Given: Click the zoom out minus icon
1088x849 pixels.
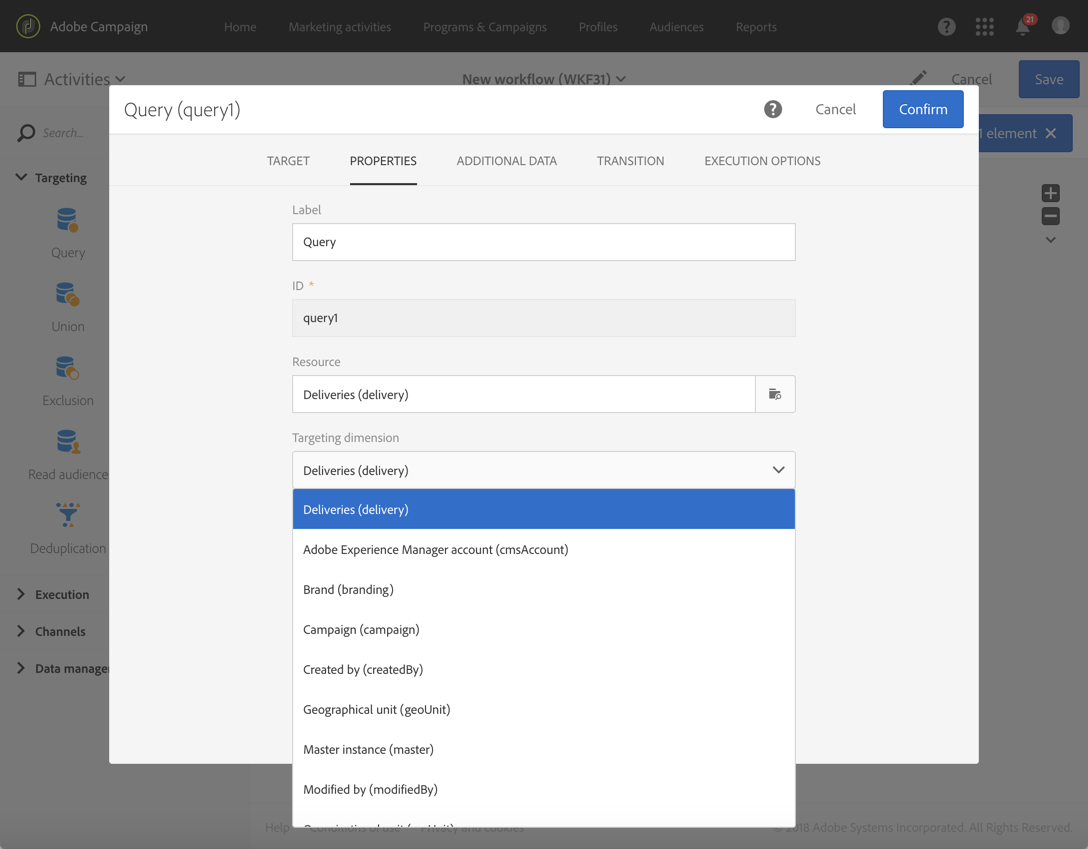Looking at the screenshot, I should (1050, 216).
